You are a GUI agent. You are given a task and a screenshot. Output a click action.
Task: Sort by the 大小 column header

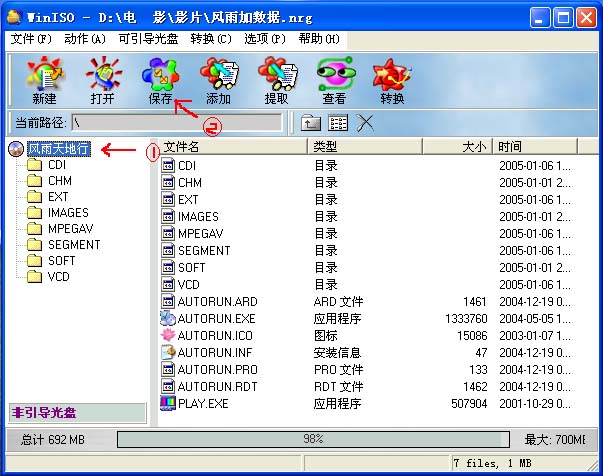pos(473,147)
